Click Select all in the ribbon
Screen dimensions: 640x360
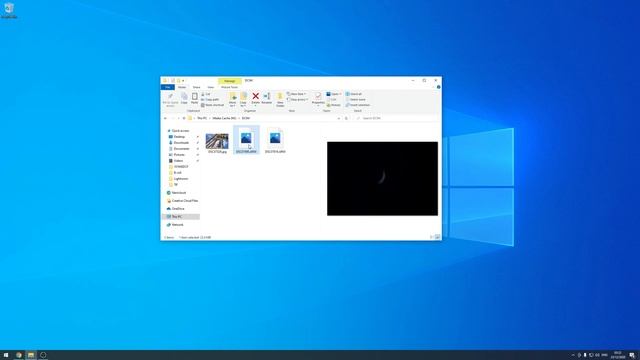tap(353, 94)
